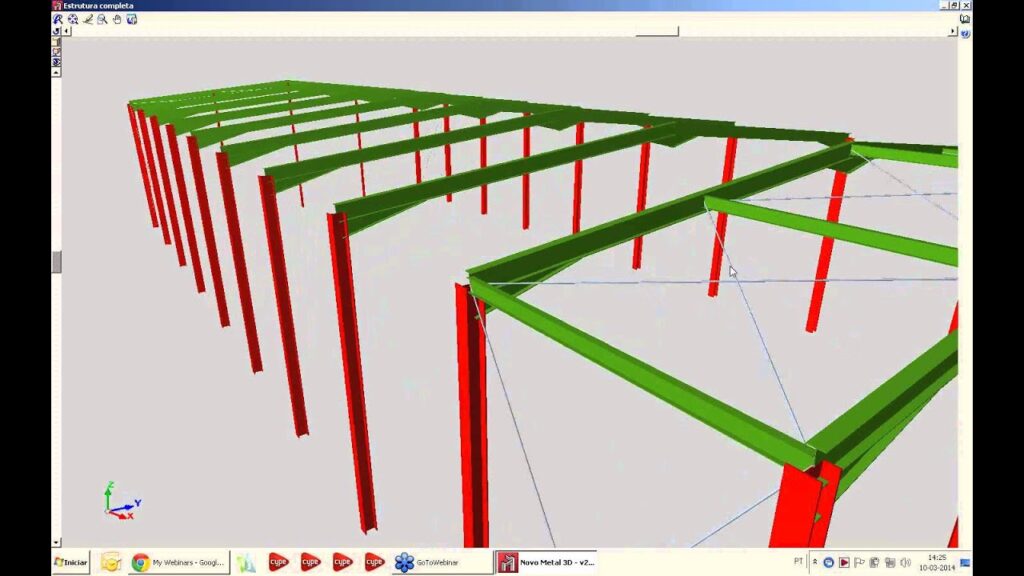Click left arrow on horizontal scrollbar
Screen dimensions: 1024x576
click(67, 31)
